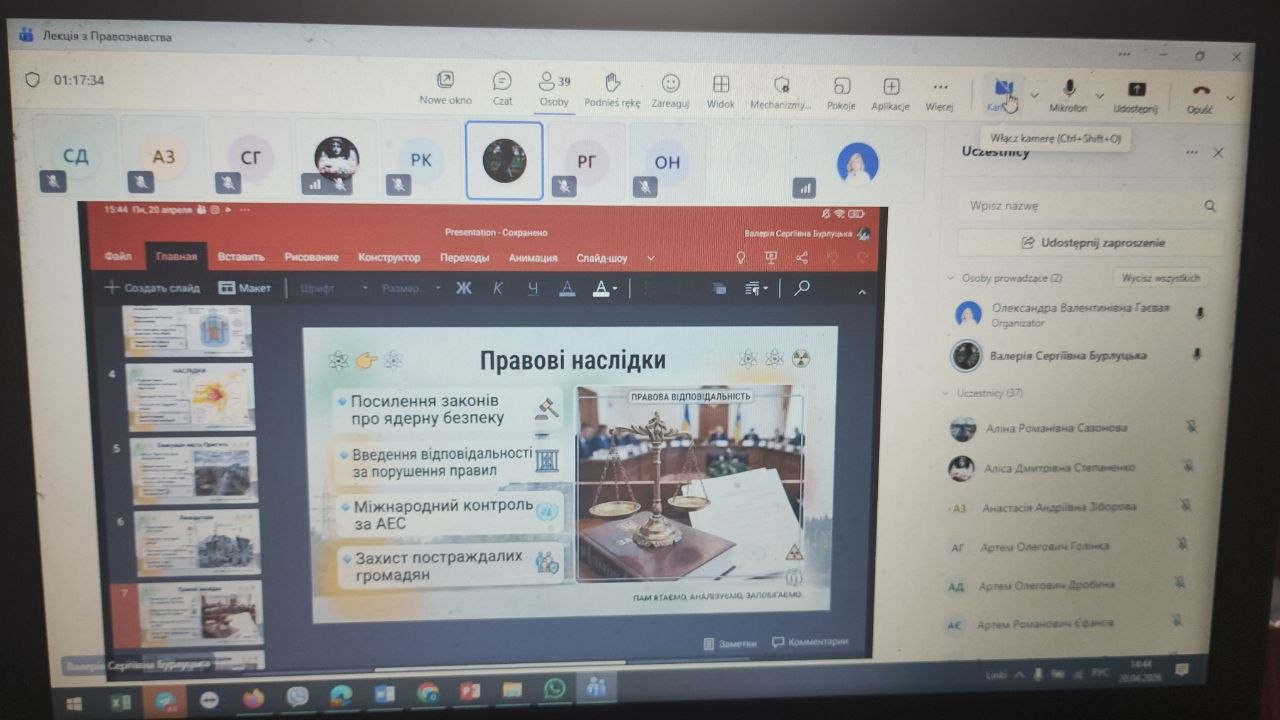This screenshot has height=720, width=1280.
Task: Click the РГ participant tile
Action: pos(587,162)
